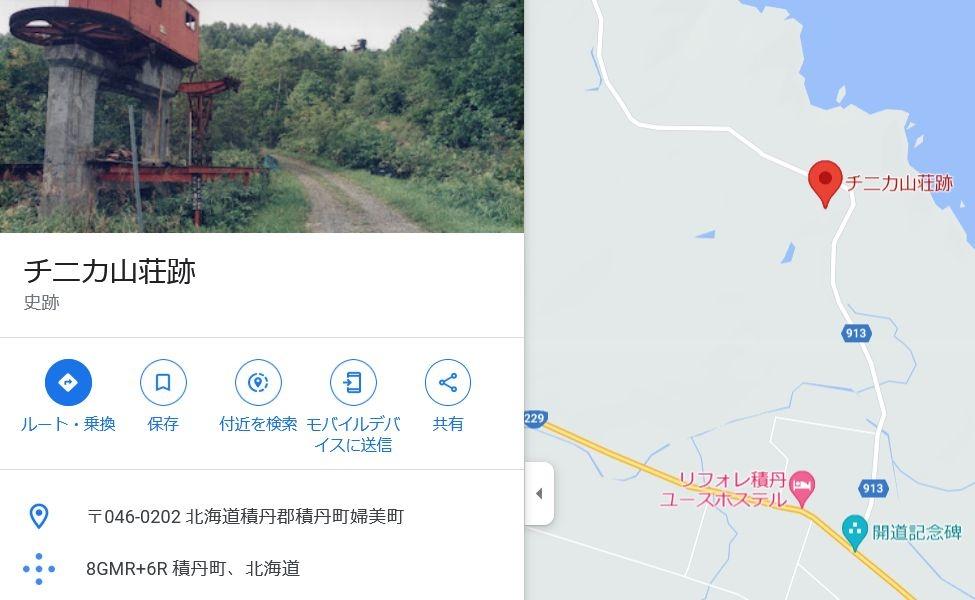Click the 史跡 category text
The height and width of the screenshot is (600, 975).
pyautogui.click(x=42, y=302)
